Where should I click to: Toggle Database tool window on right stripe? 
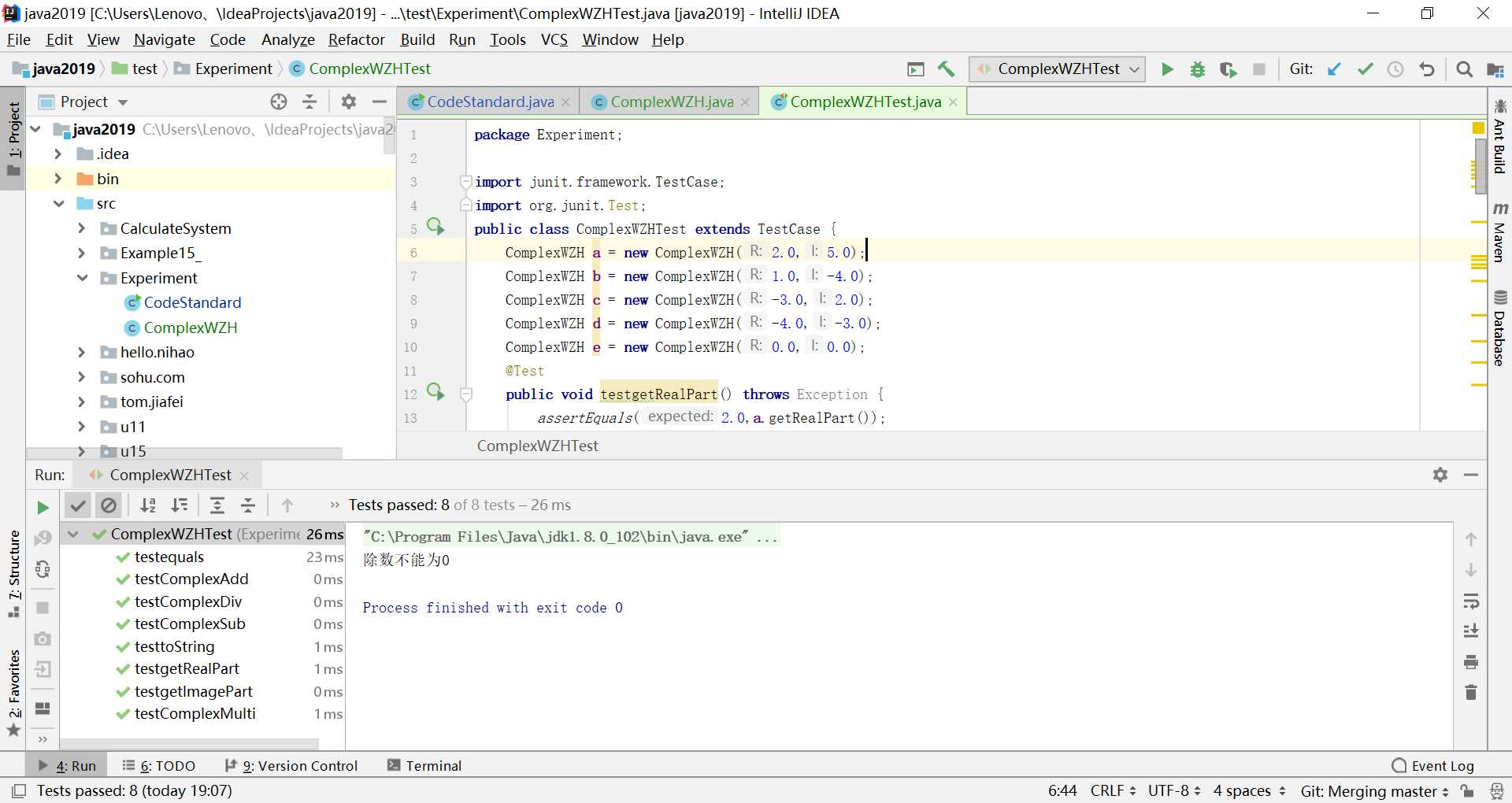tap(1500, 329)
